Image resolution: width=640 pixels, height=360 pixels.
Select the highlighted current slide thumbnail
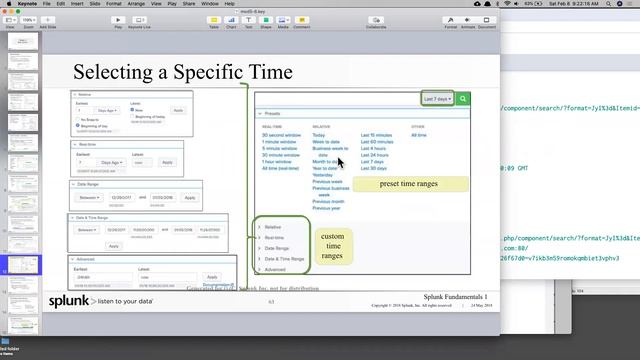(x=23, y=265)
